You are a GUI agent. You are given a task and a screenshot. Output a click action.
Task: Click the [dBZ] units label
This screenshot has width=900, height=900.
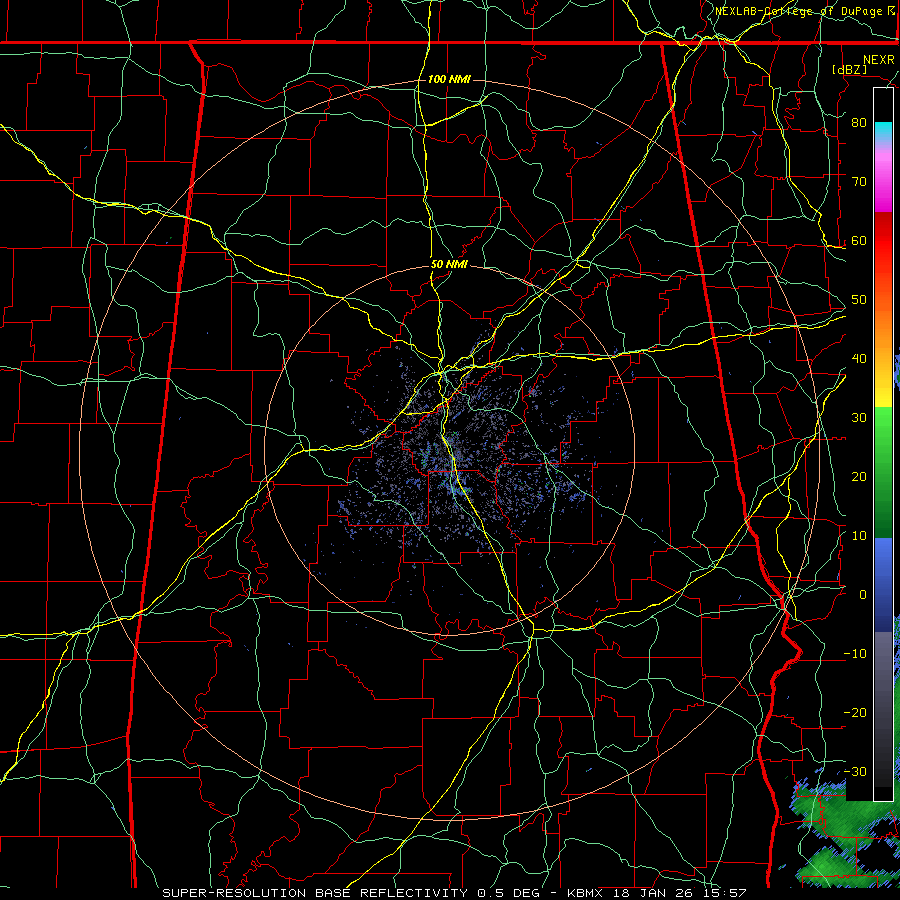tap(849, 69)
